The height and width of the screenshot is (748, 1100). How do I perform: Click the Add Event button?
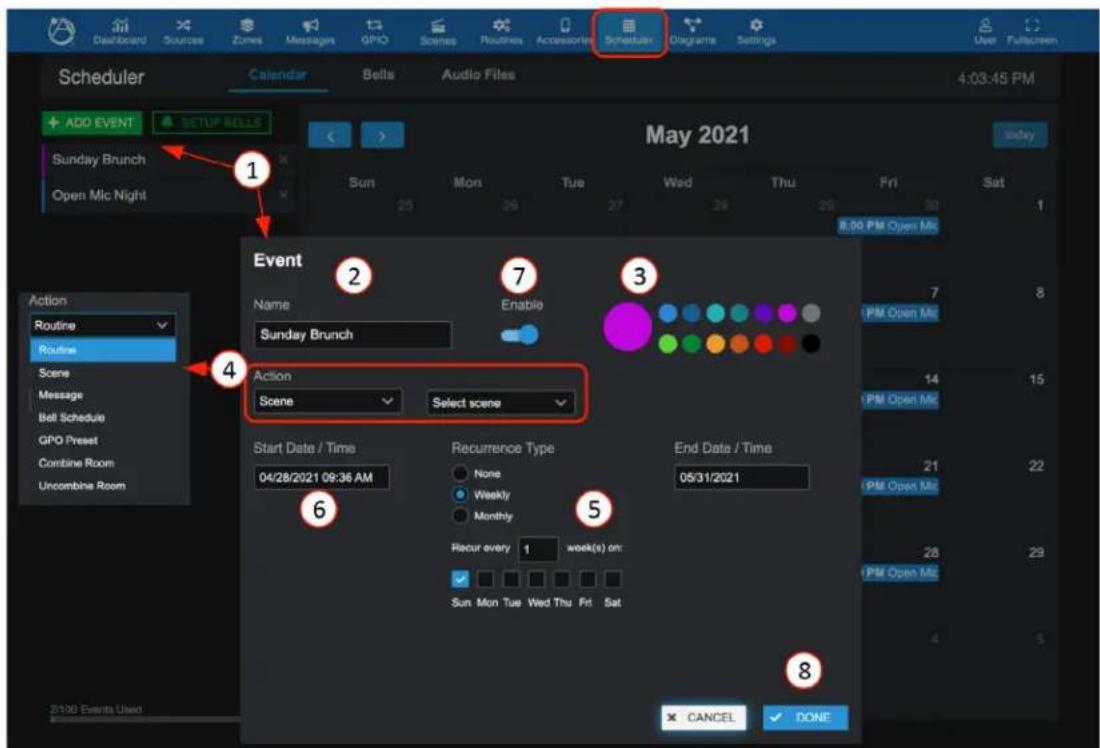(92, 123)
